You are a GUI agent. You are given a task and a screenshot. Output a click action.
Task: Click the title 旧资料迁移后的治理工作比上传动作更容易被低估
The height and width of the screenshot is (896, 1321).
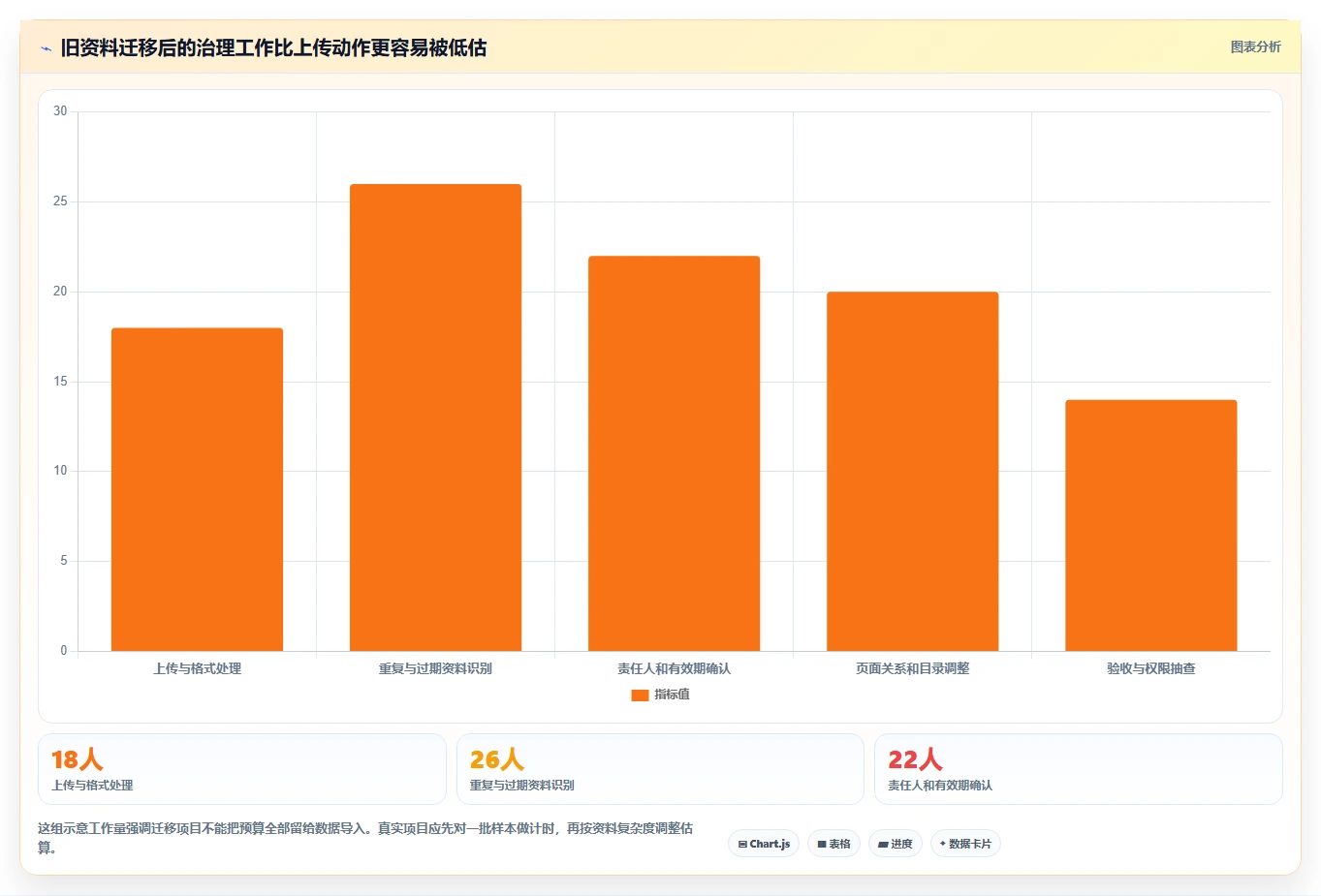click(273, 47)
